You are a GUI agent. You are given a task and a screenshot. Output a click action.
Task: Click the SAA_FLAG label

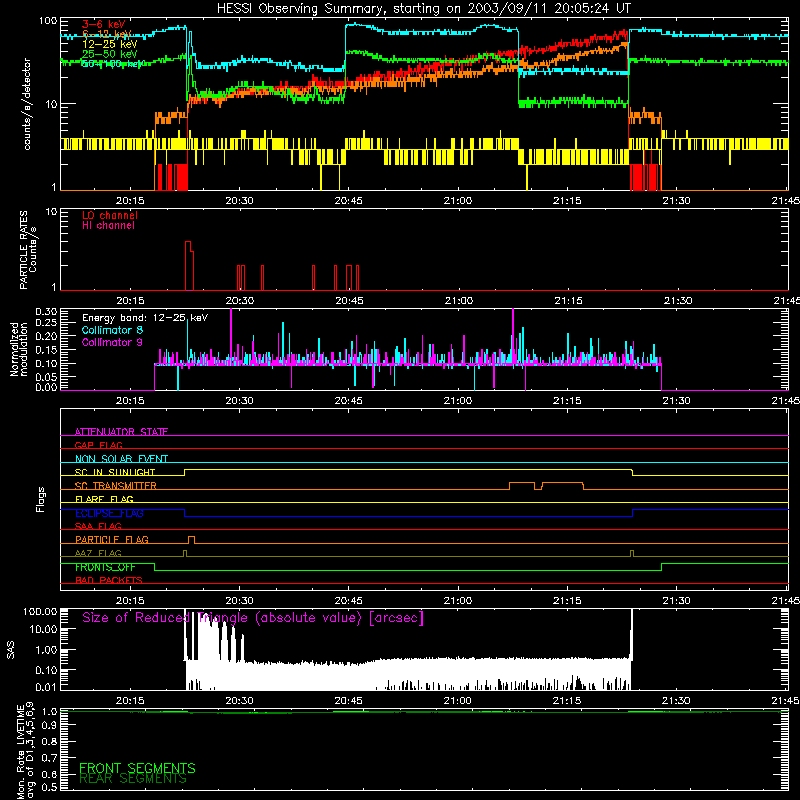point(98,526)
